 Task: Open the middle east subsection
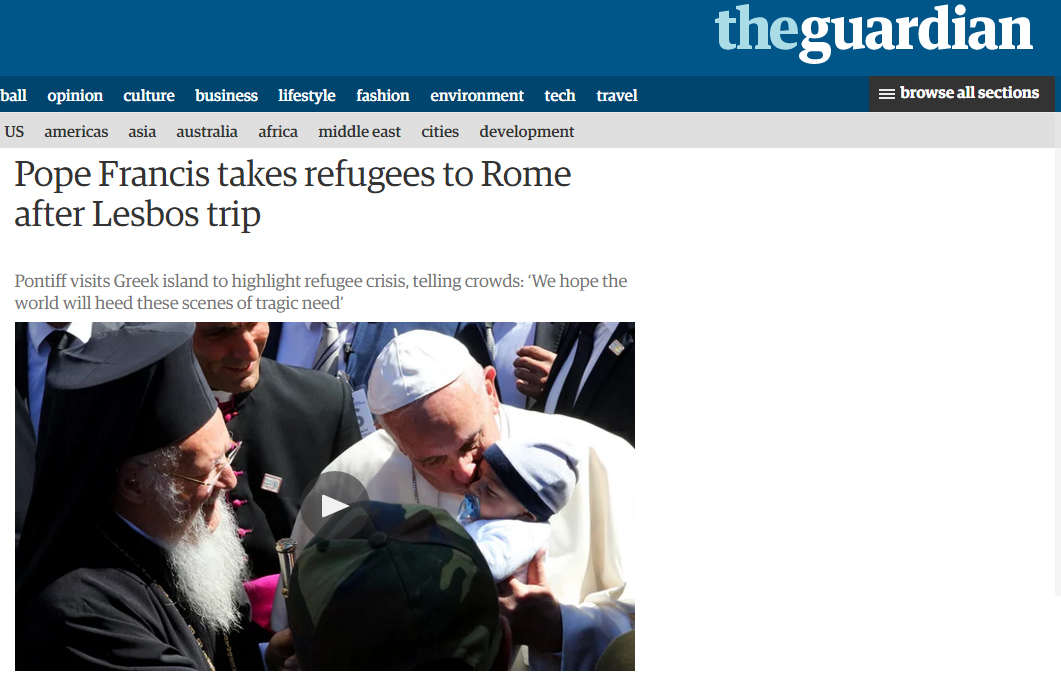click(x=359, y=131)
